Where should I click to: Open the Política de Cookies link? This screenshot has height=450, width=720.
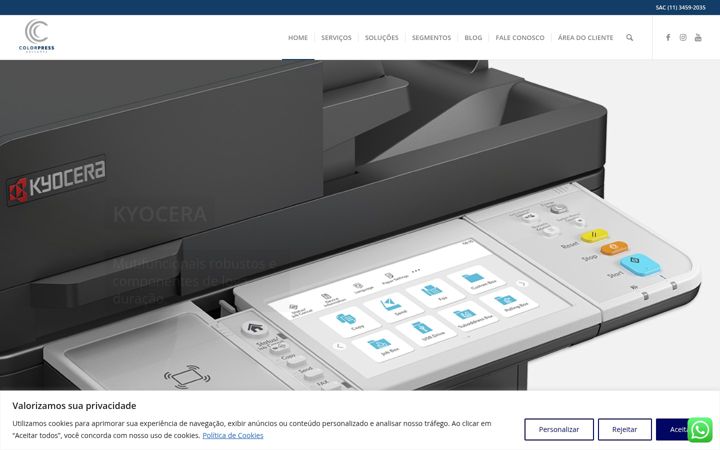(x=233, y=435)
